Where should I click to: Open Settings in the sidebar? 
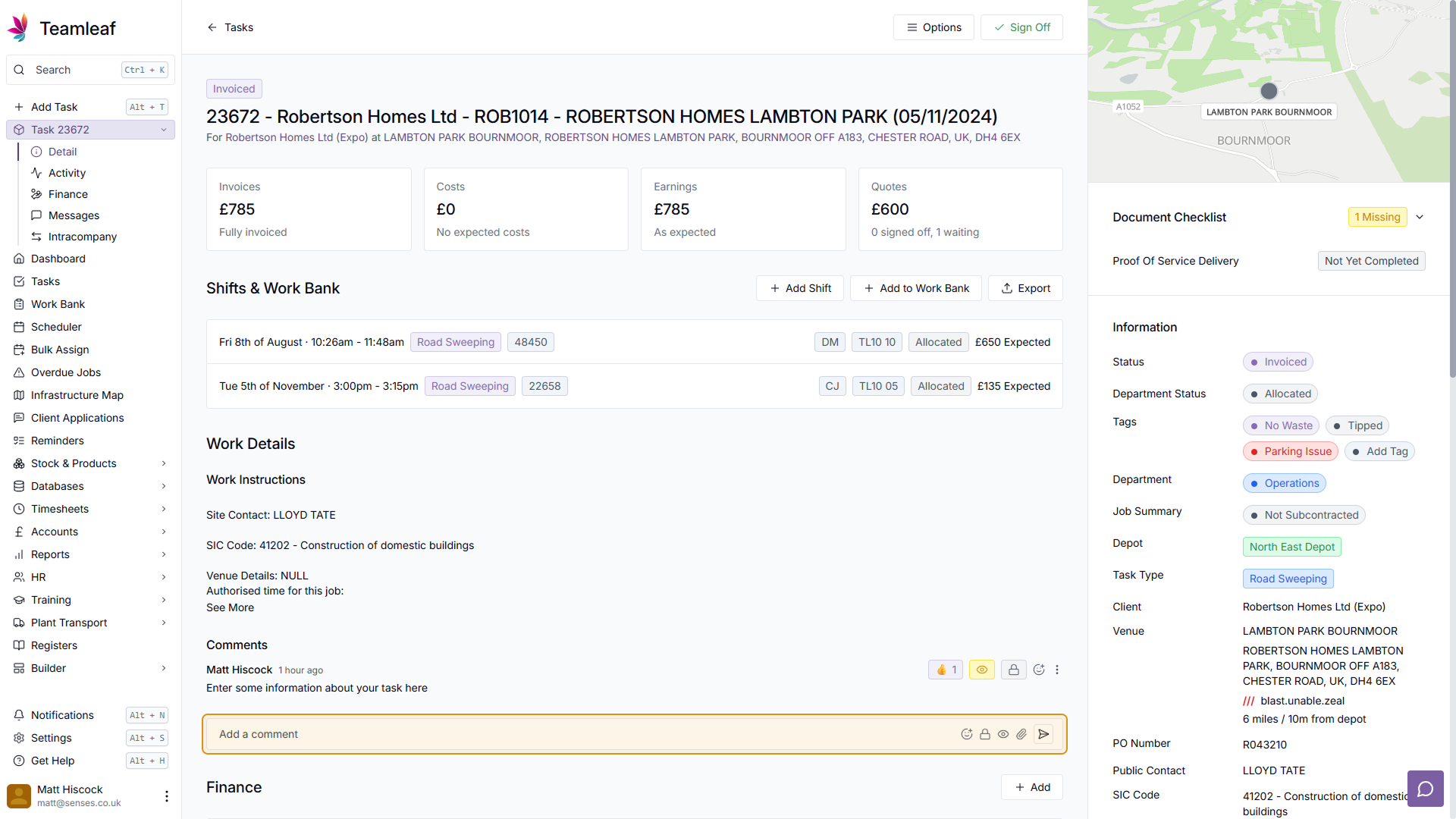(90, 738)
